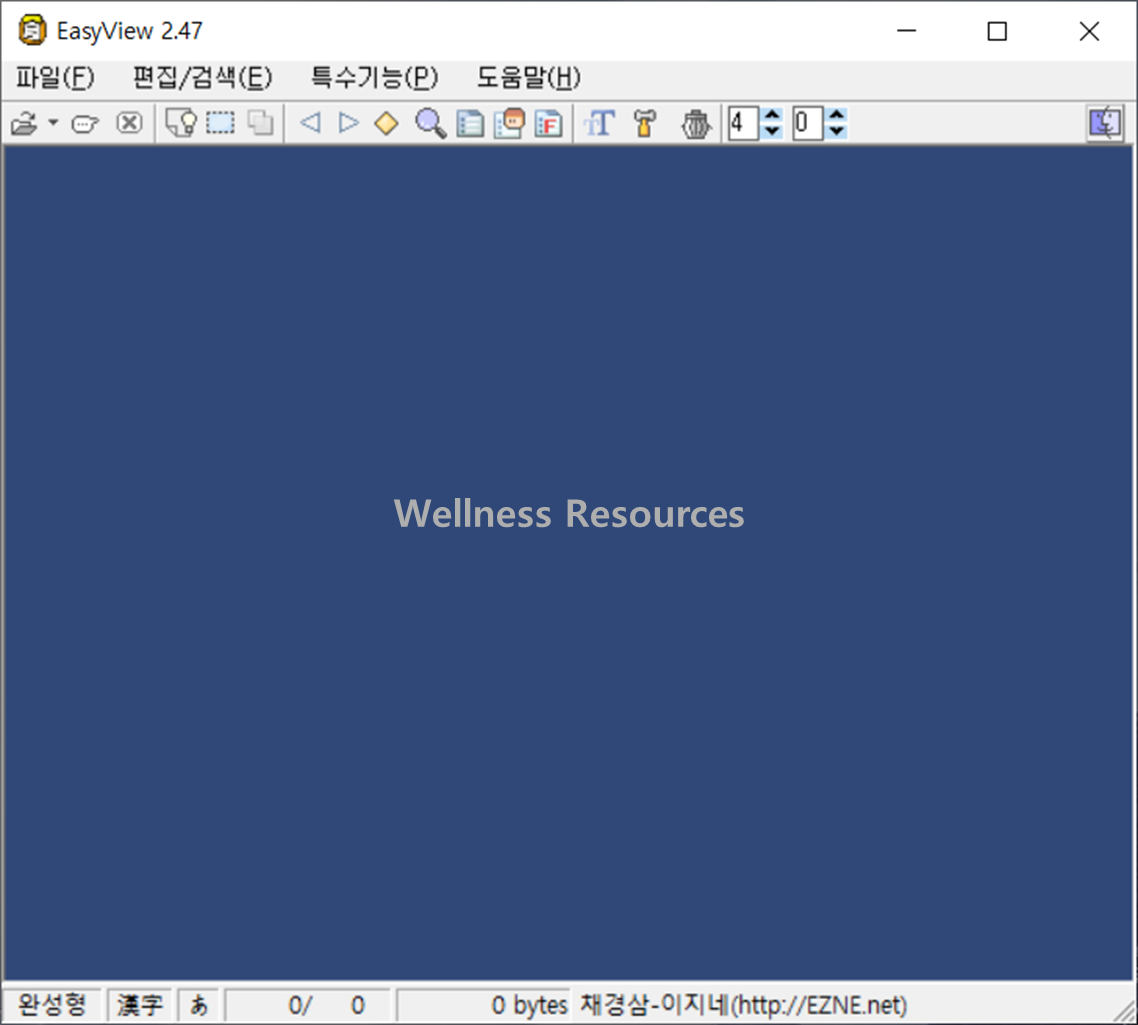Viewport: 1138px width, 1025px height.
Task: Increase the spinner showing 4
Action: 772,115
